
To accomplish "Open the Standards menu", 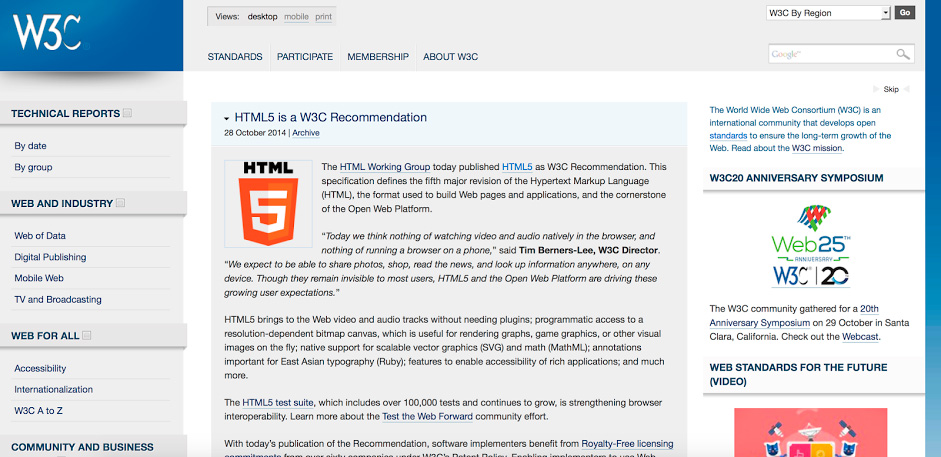I will coord(235,57).
